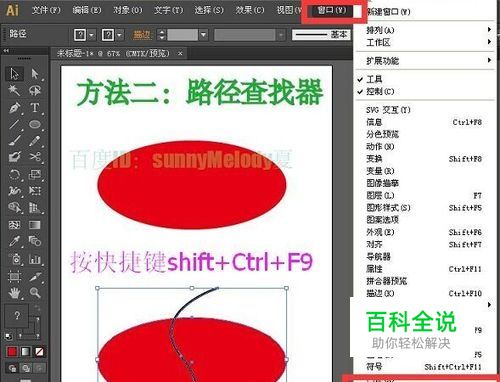This screenshot has height=382, width=500.
Task: Click the fill box in tools panel
Action: point(17,316)
